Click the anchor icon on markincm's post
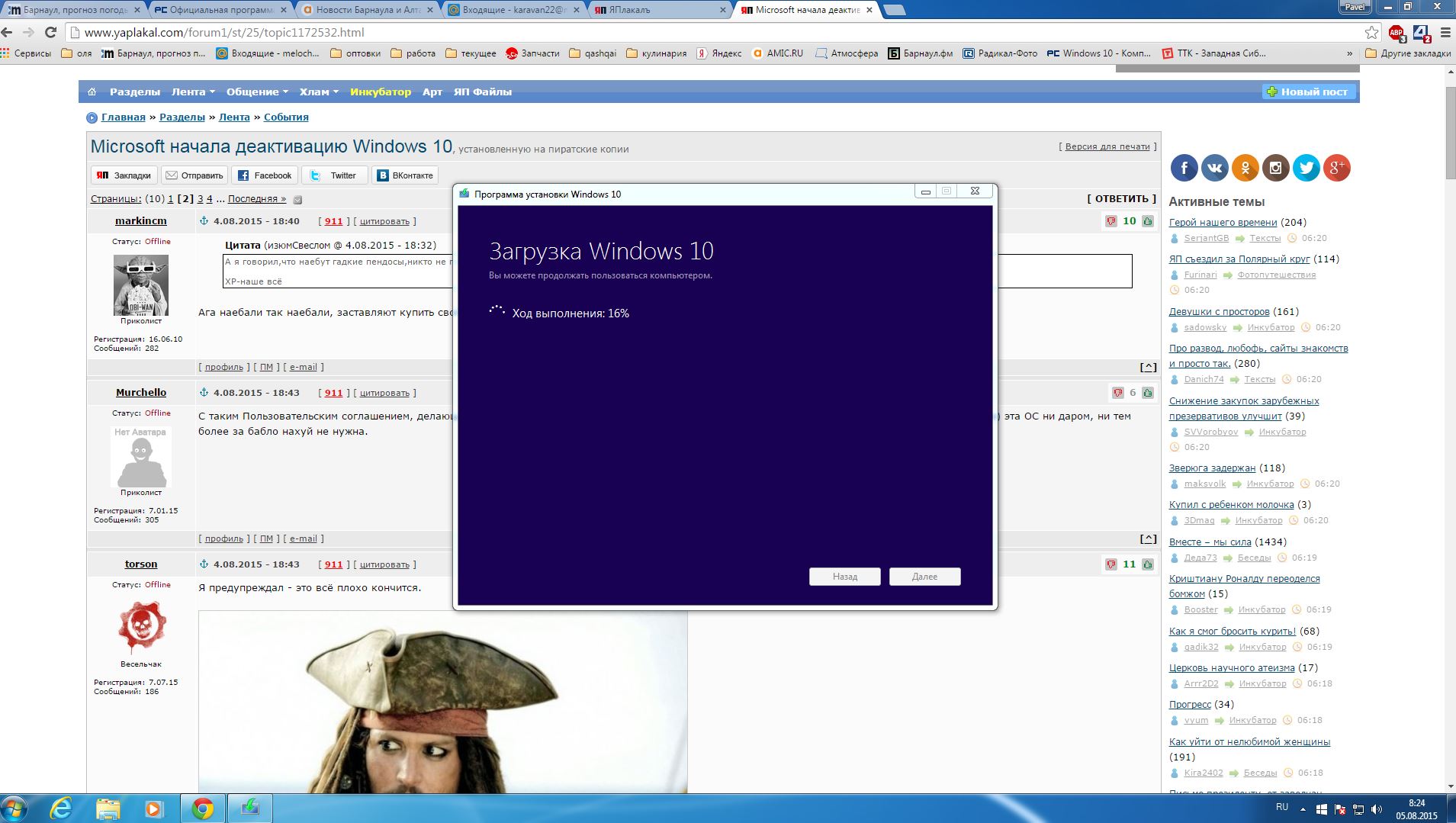1456x823 pixels. (204, 221)
